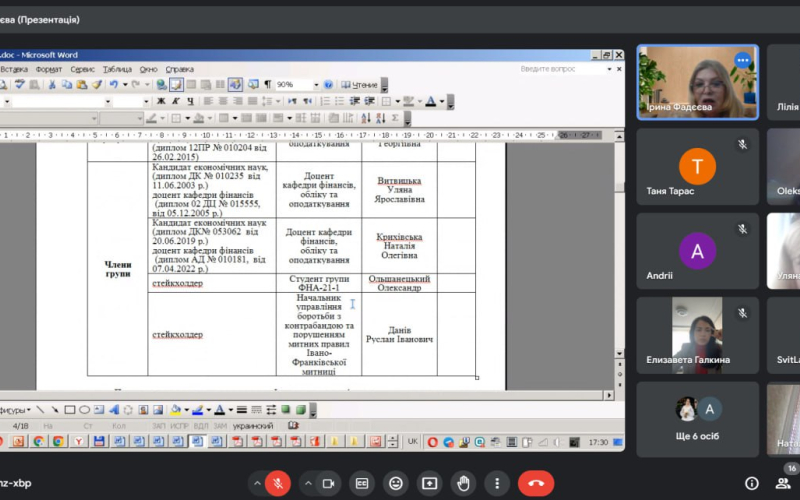Toggle show paragraph marks (¶) icon

click(267, 85)
